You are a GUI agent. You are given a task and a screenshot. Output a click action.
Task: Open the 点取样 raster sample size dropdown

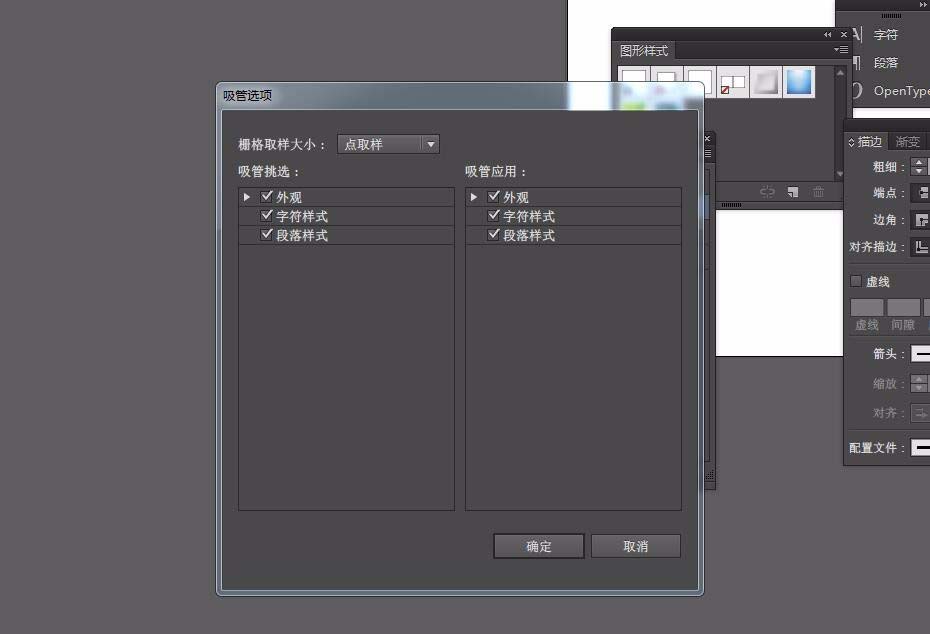pyautogui.click(x=388, y=143)
